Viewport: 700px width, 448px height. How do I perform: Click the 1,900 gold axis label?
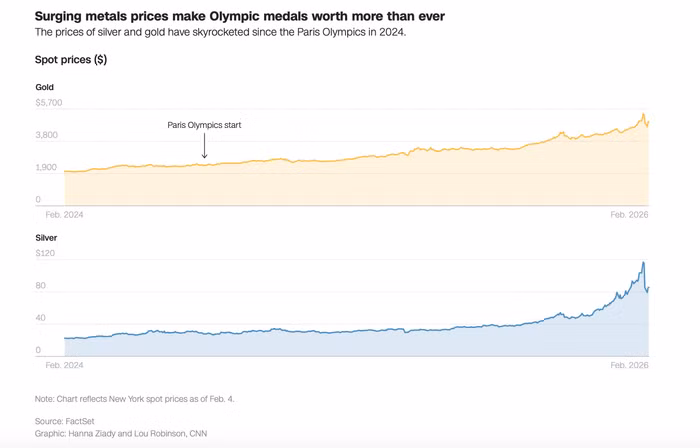pos(46,167)
